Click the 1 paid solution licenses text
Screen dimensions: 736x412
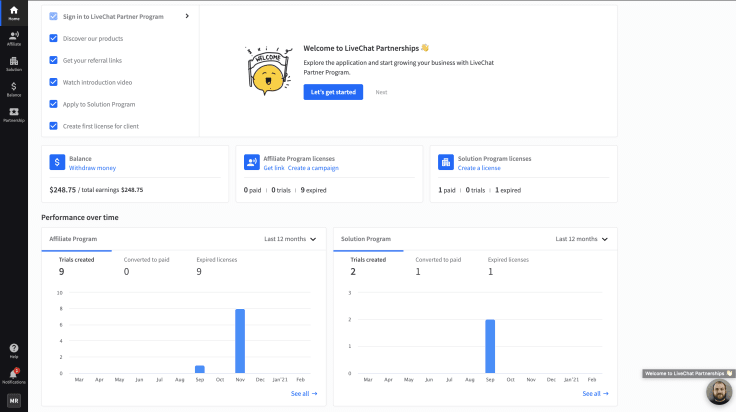447,190
